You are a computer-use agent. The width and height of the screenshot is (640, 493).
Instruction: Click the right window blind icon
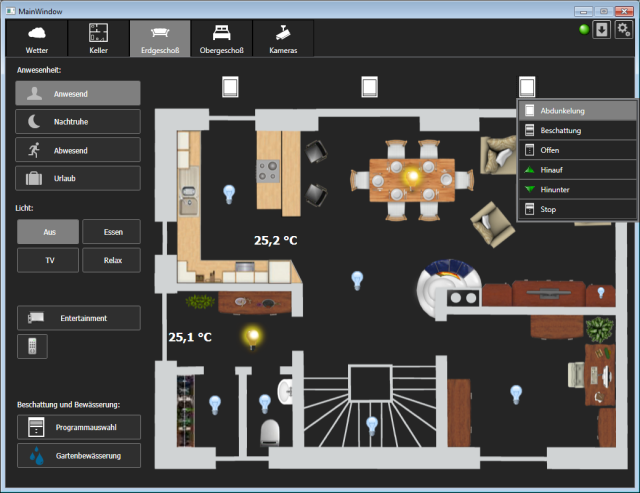point(527,87)
